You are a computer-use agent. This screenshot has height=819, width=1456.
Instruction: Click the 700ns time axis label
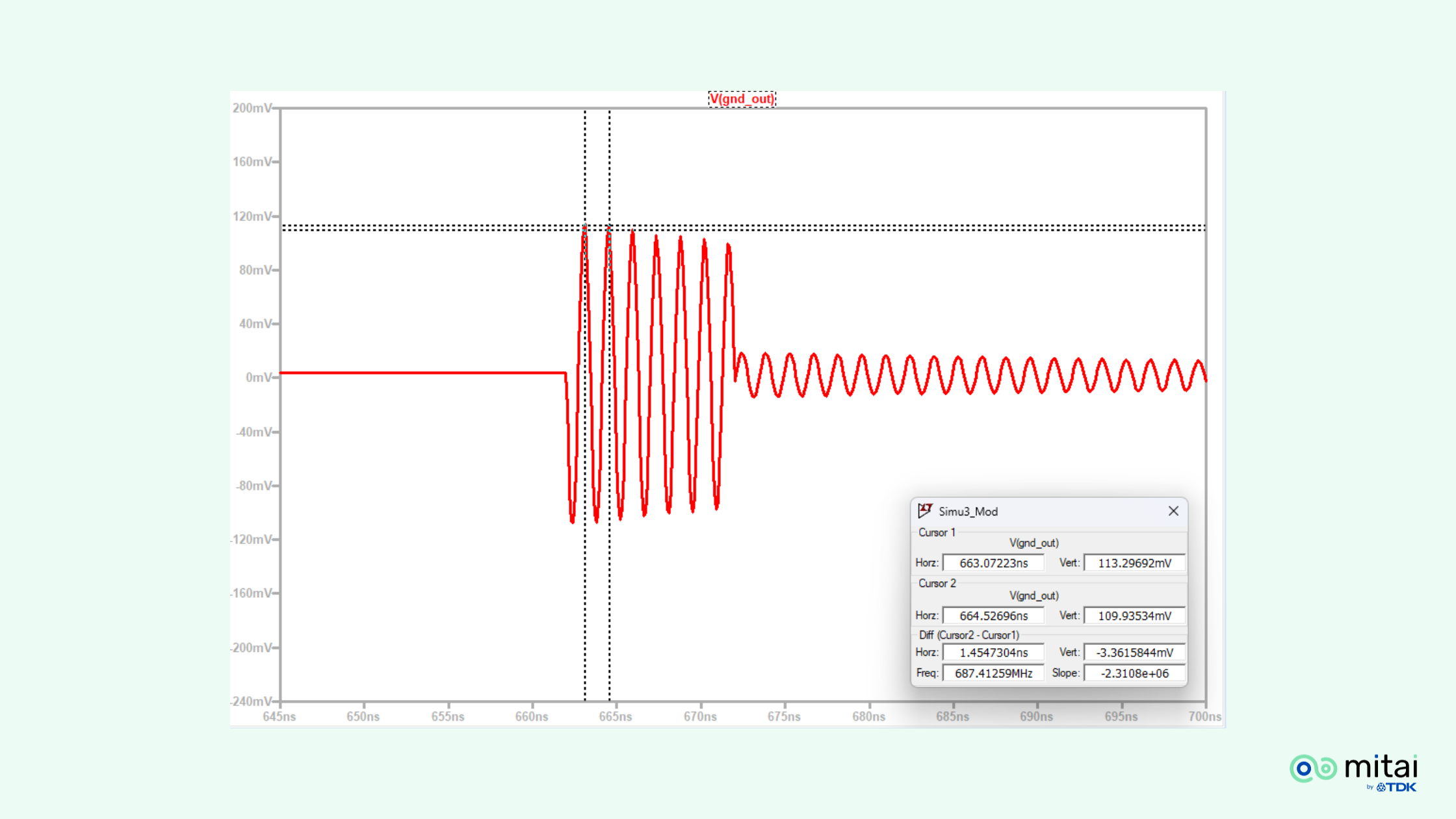[1204, 716]
